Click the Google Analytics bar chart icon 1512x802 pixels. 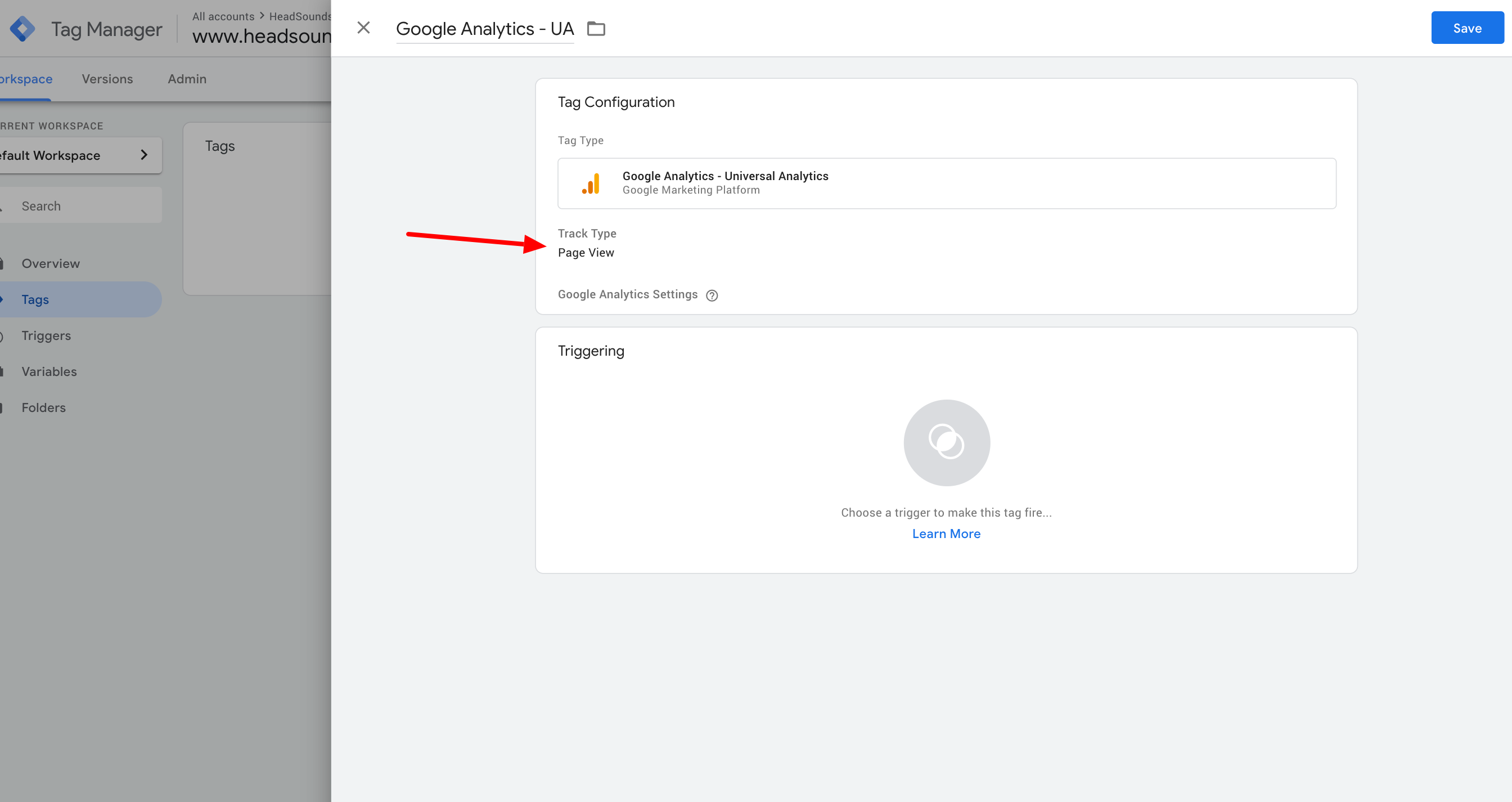tap(591, 183)
